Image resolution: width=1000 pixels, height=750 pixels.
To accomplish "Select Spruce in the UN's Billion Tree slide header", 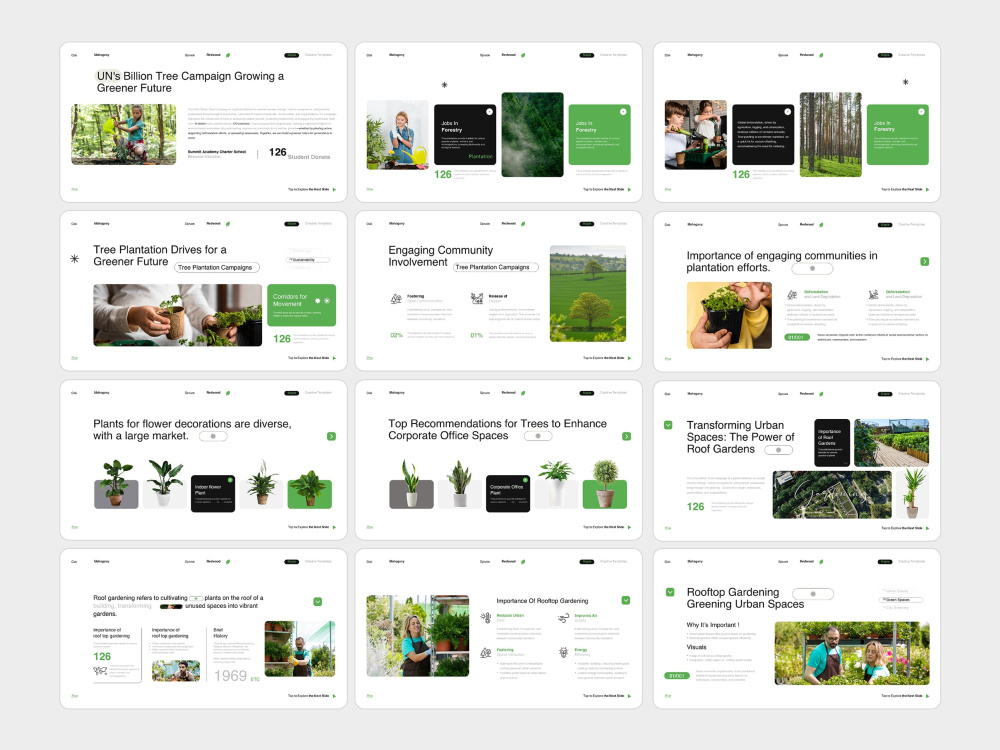I will pyautogui.click(x=189, y=55).
